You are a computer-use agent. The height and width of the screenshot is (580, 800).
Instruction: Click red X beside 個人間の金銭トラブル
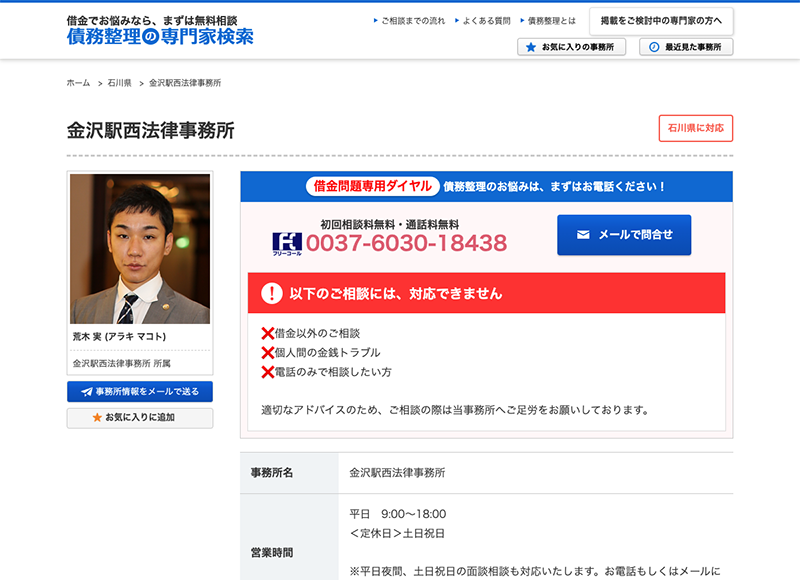267,353
